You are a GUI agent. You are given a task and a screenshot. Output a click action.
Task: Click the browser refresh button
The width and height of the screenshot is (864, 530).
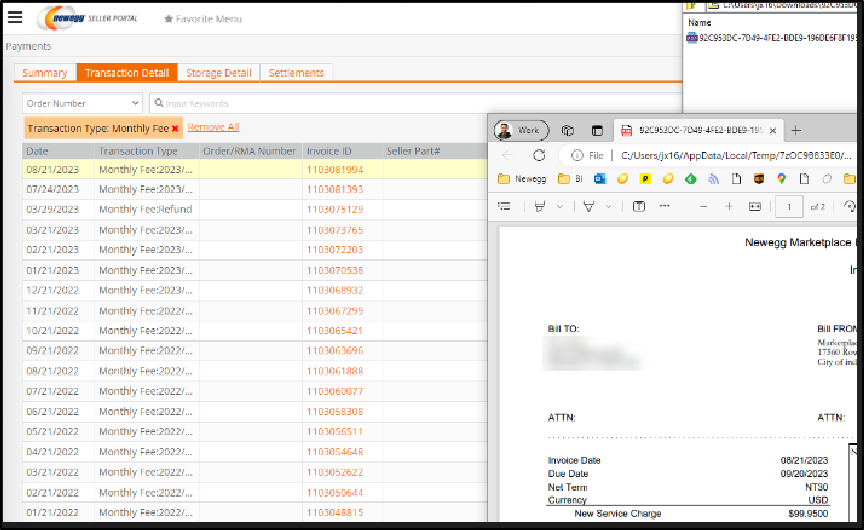pyautogui.click(x=539, y=155)
